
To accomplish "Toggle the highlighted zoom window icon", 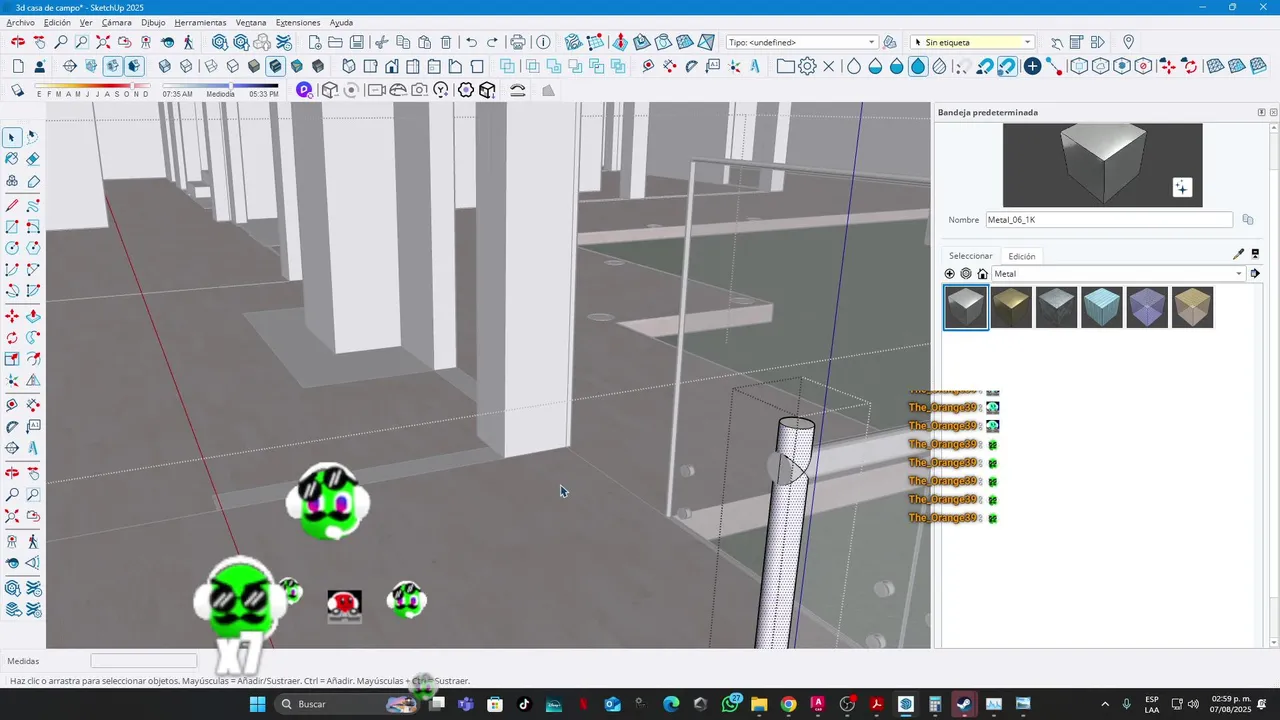I will pos(81,42).
